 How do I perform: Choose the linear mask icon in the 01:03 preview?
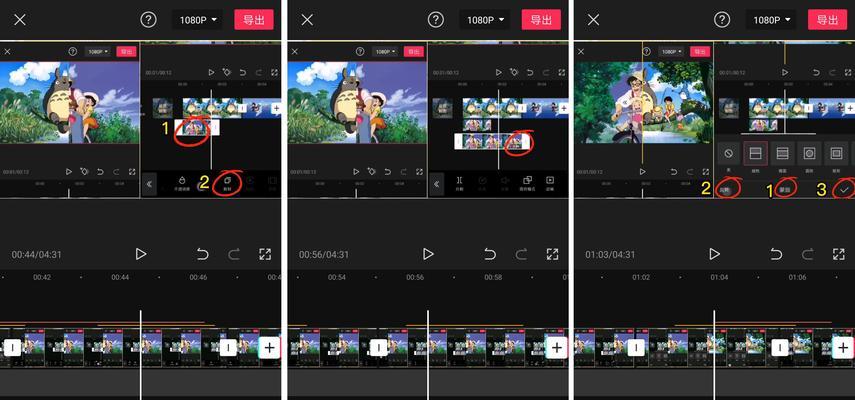tap(756, 154)
